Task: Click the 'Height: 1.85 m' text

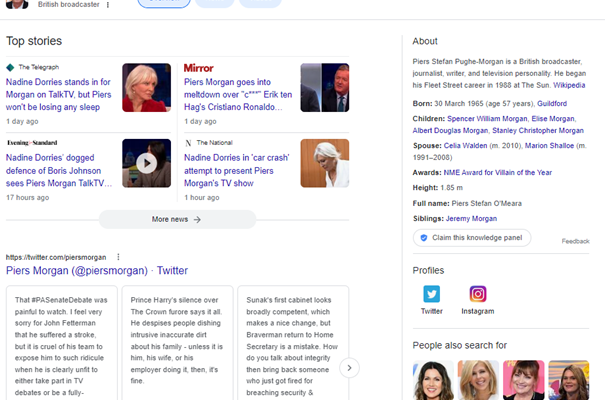Action: coord(438,188)
